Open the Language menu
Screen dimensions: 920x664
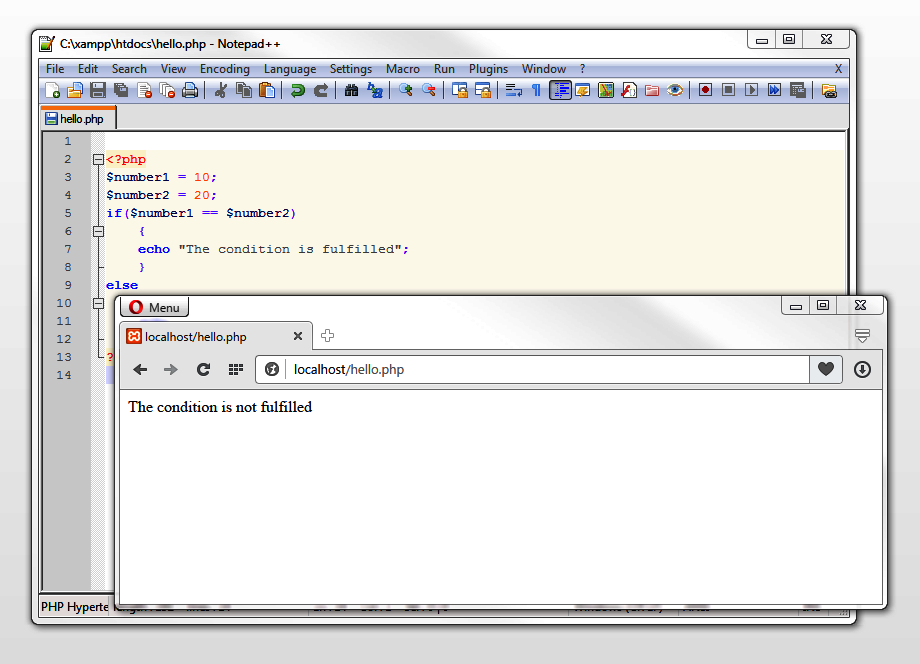(x=290, y=69)
